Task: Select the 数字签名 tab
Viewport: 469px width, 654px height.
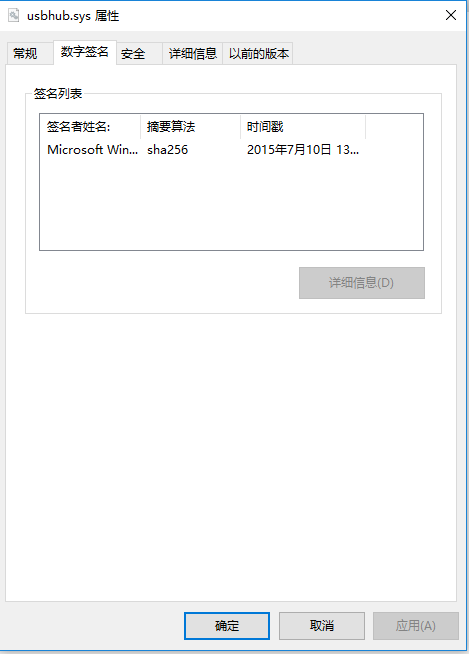Action: point(85,52)
